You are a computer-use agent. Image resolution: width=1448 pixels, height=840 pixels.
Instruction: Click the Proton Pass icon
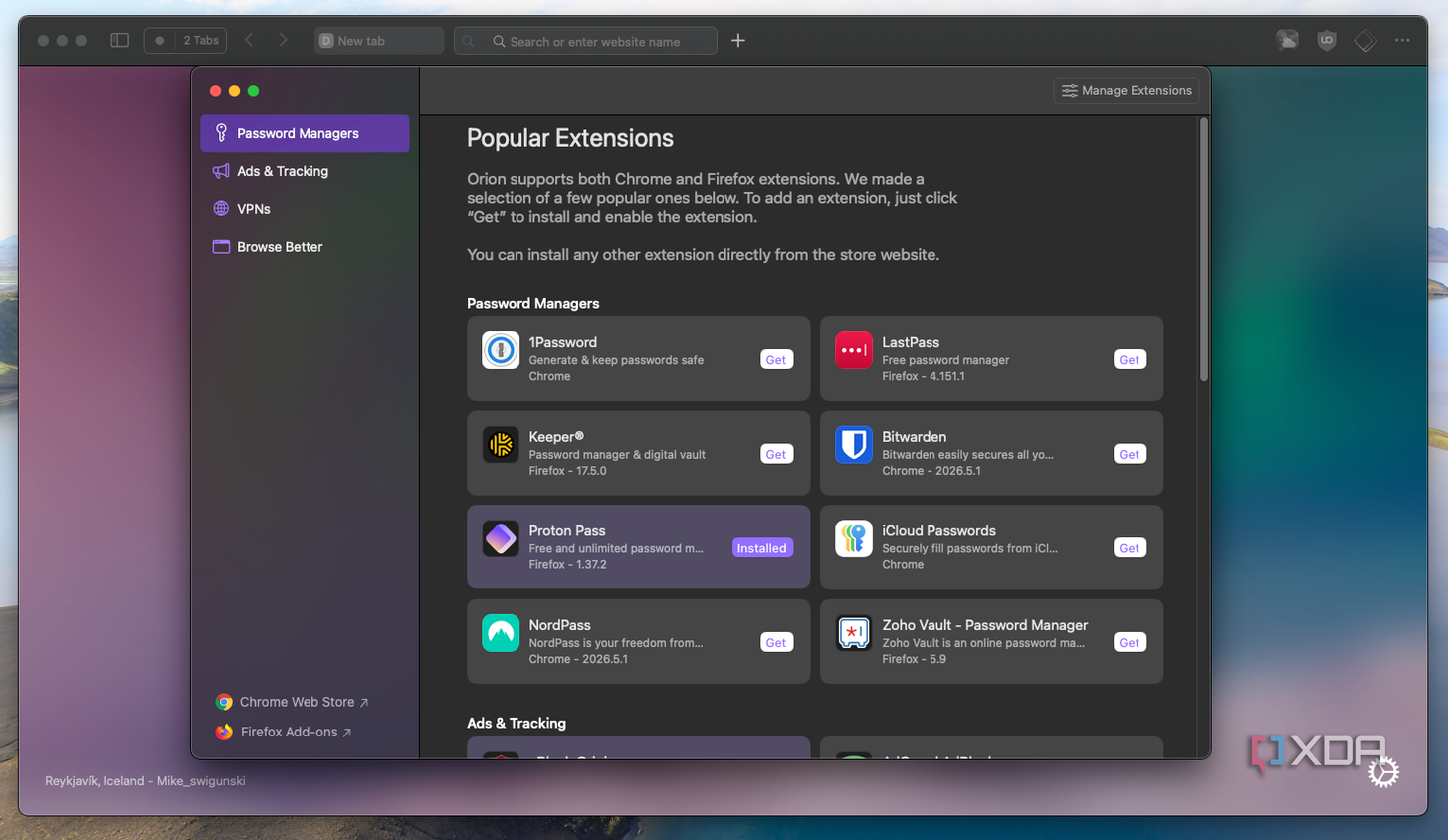pos(501,538)
